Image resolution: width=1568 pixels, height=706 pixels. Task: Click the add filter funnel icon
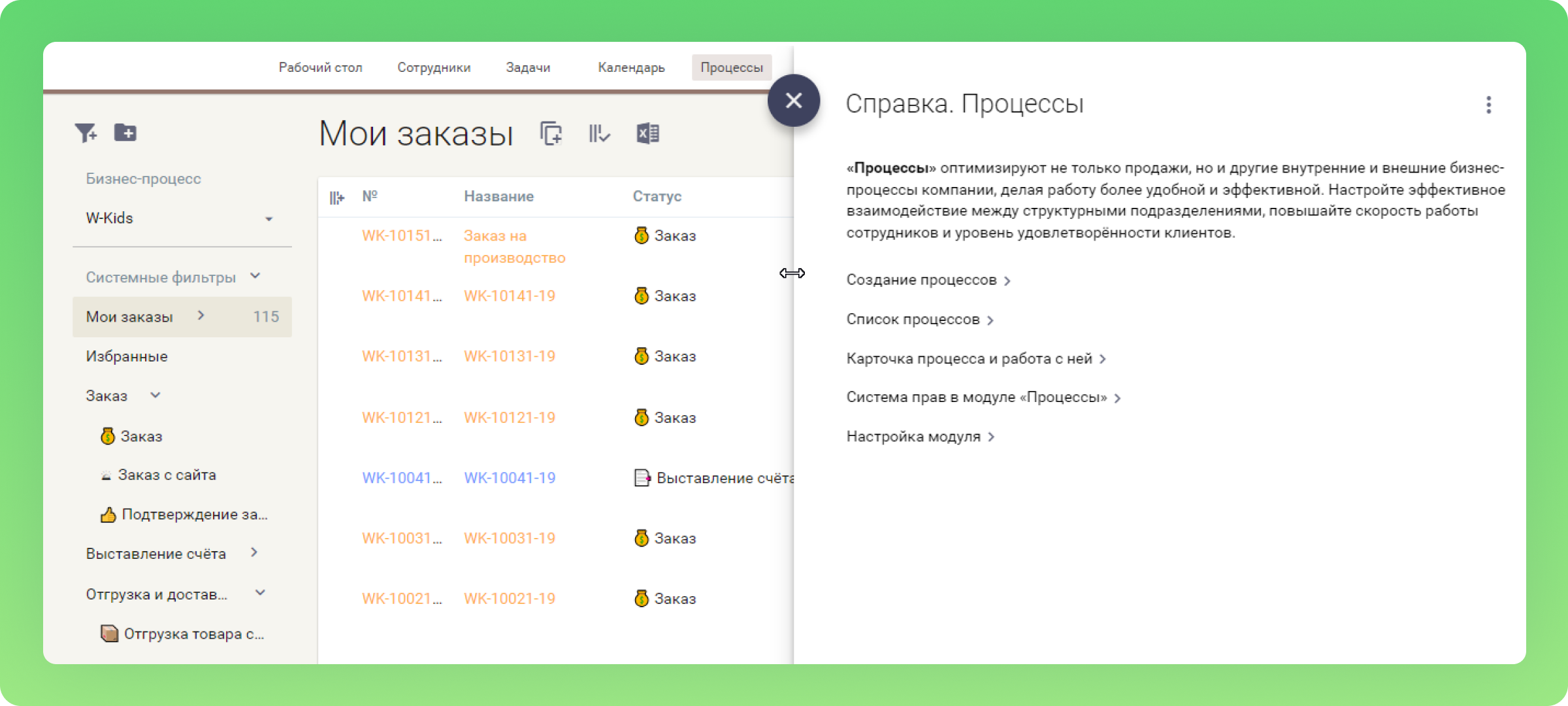(86, 133)
